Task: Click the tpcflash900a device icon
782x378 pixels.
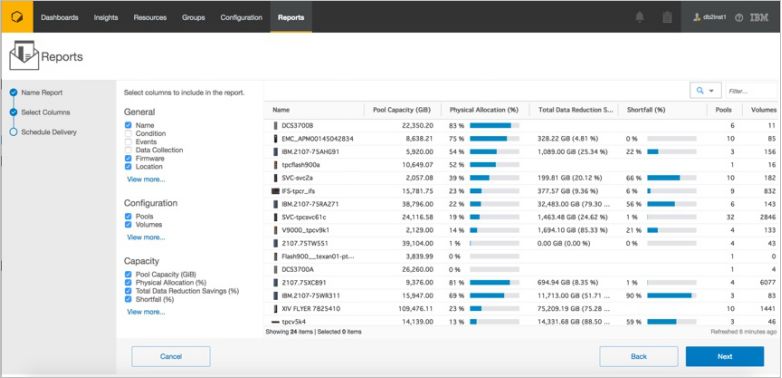Action: coord(275,165)
